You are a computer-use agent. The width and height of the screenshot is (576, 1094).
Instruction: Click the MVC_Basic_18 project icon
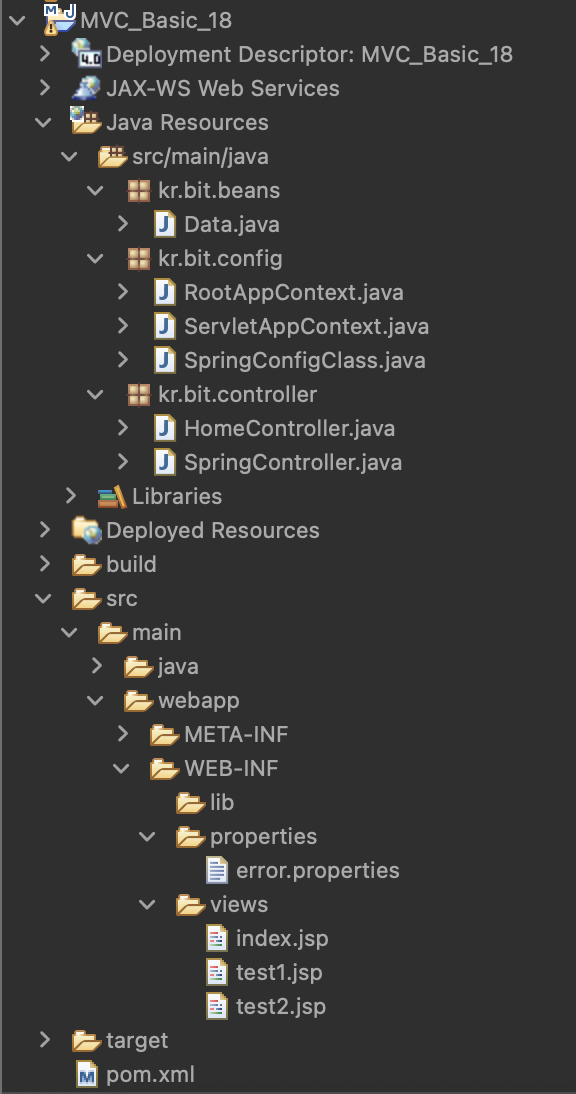point(60,20)
